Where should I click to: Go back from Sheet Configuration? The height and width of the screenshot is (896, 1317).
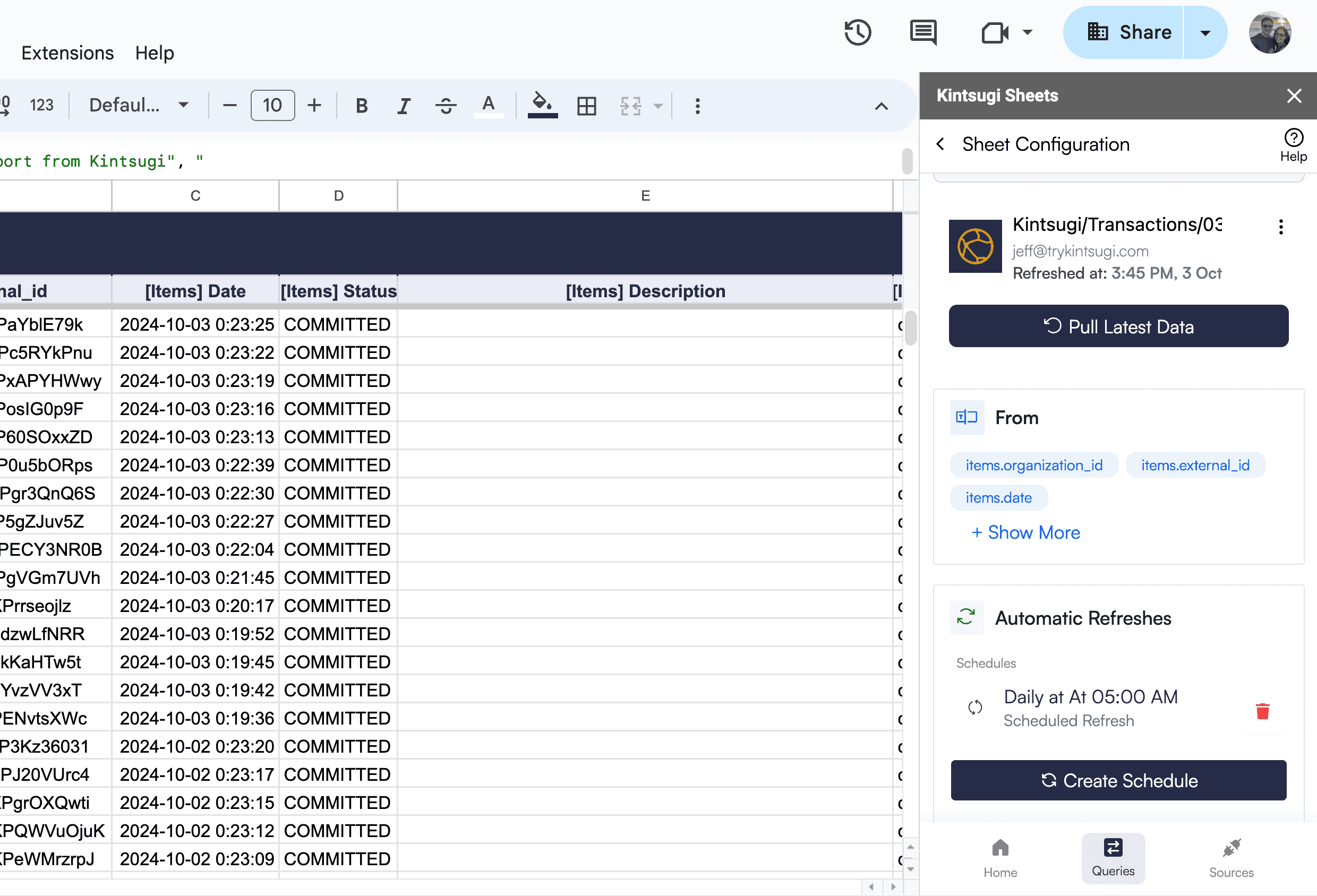click(x=940, y=144)
